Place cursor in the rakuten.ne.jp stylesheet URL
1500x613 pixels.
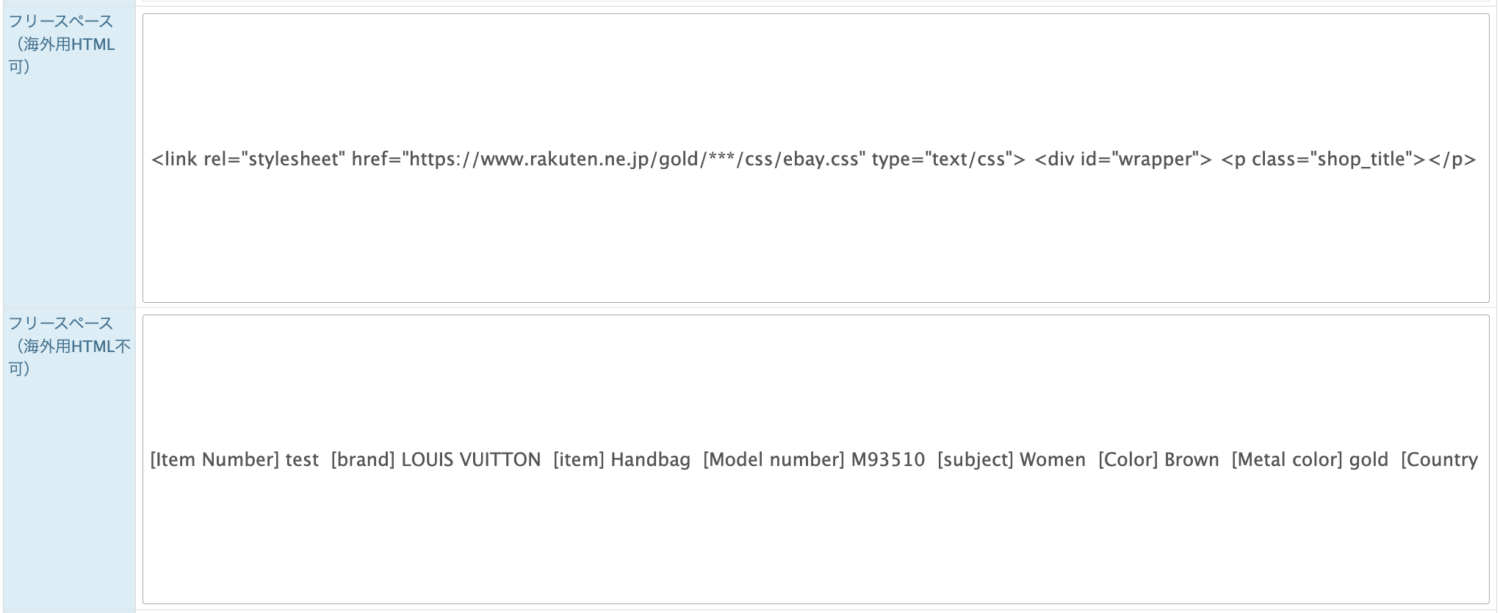coord(628,158)
